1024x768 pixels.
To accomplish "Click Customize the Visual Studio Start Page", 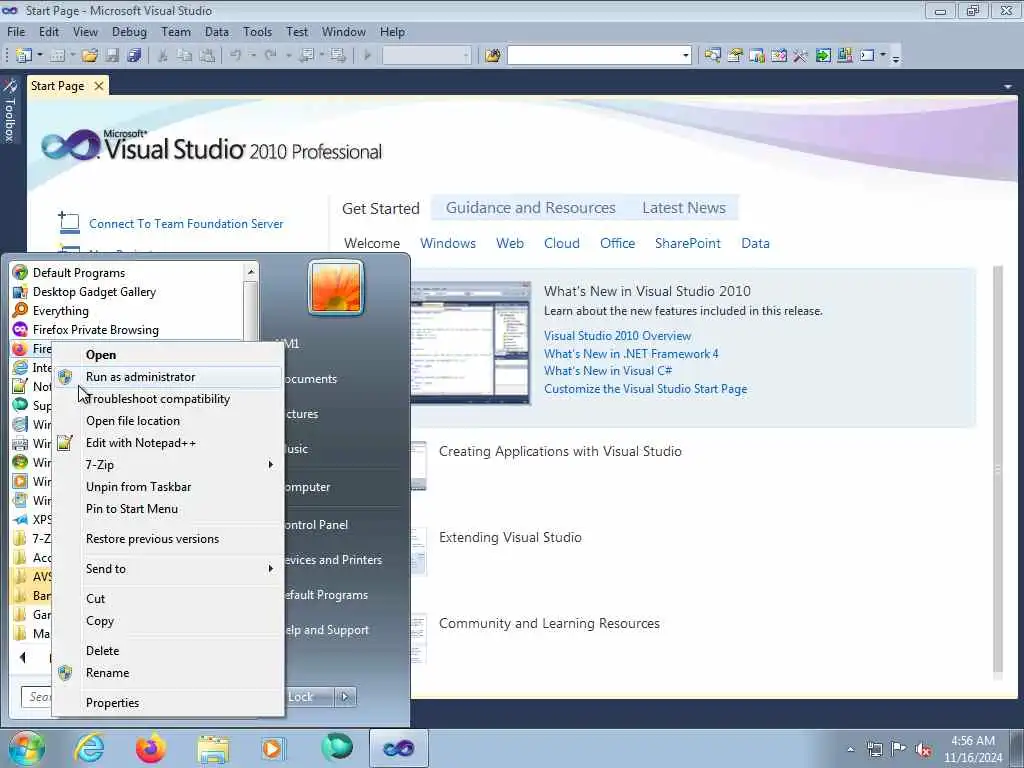I will [645, 389].
